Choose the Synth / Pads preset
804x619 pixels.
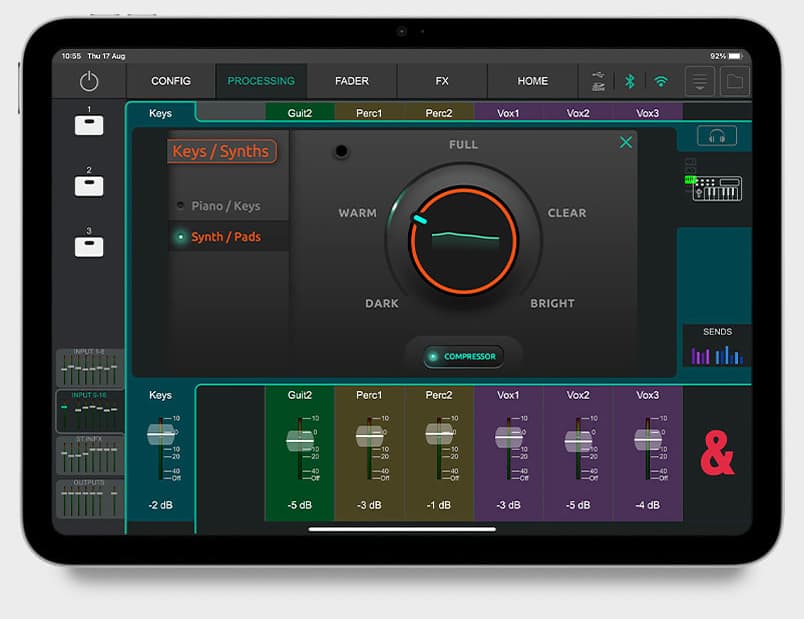pos(228,237)
